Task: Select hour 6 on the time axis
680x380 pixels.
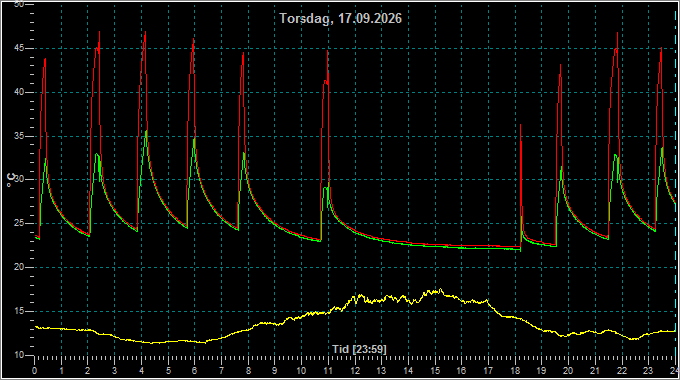Action: point(195,371)
